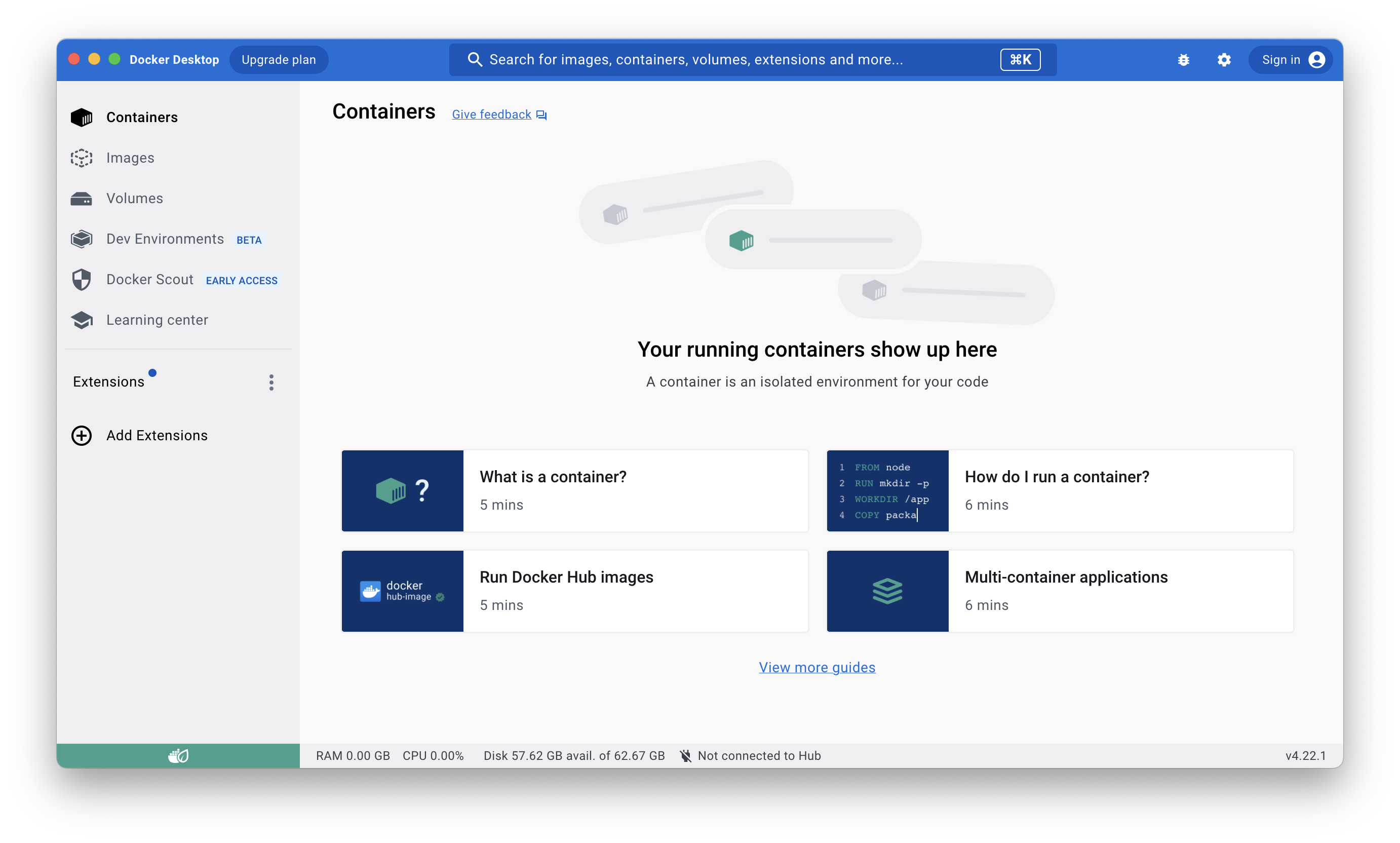This screenshot has height=843, width=1400.
Task: Open the What is a container guide
Action: coord(575,491)
